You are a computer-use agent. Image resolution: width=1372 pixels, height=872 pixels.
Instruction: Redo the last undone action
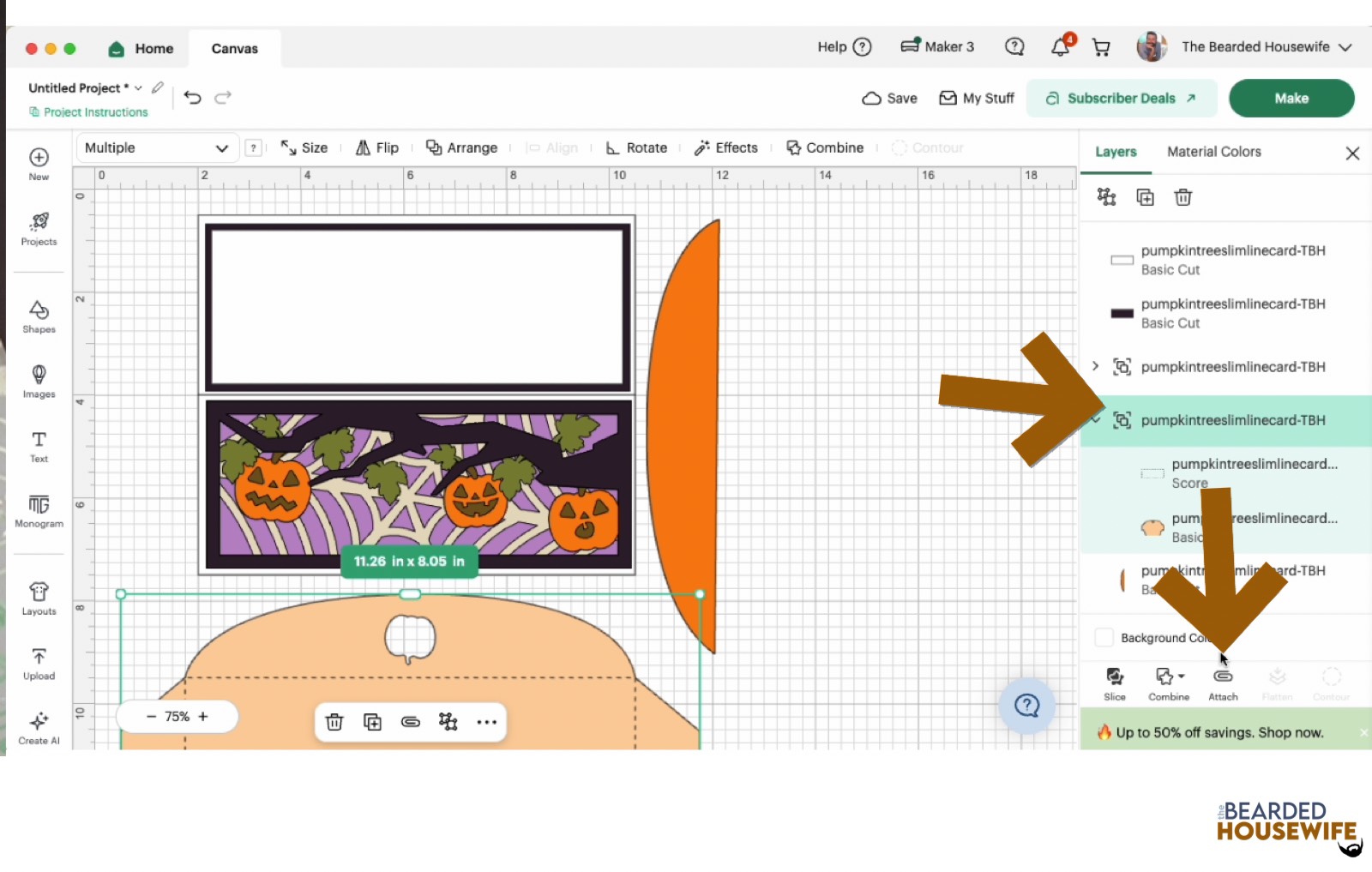coord(223,97)
